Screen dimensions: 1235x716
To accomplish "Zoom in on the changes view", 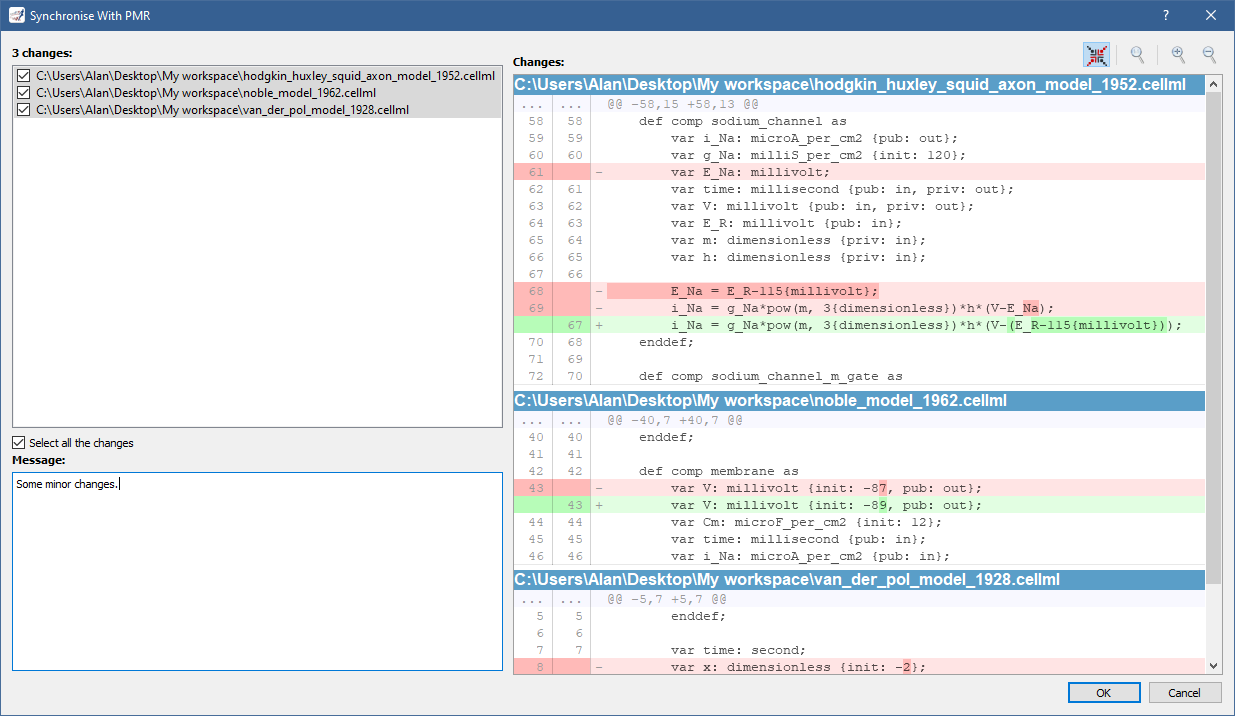I will [1178, 56].
